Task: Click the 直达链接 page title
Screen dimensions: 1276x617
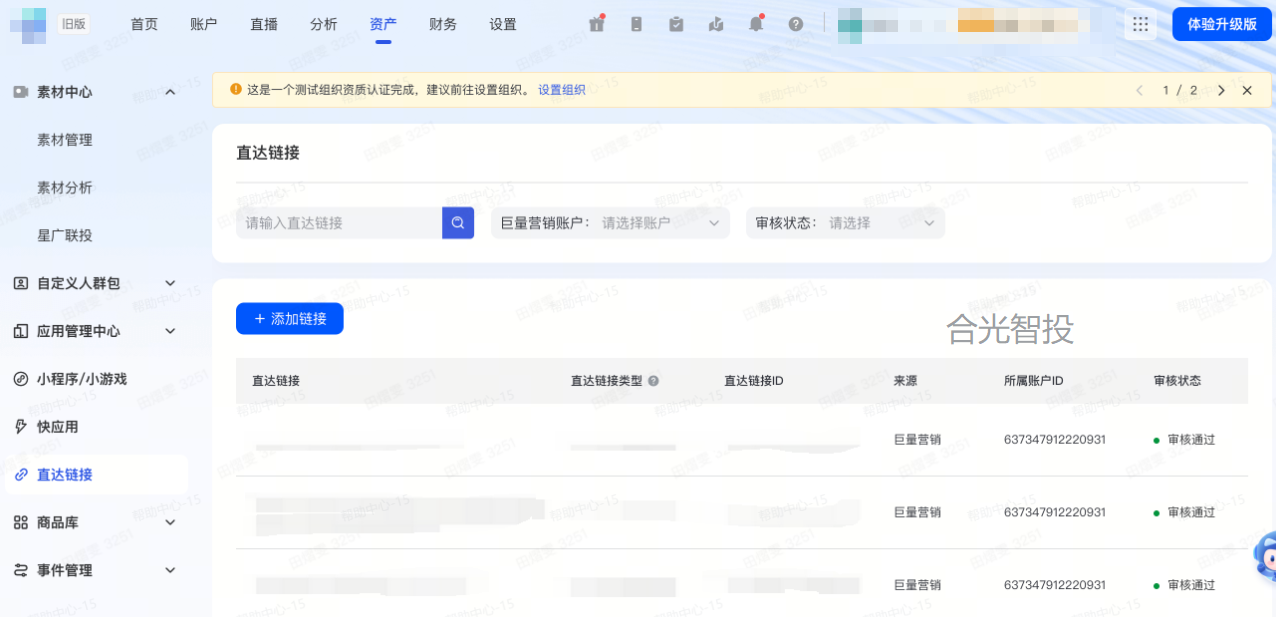Action: (x=268, y=153)
